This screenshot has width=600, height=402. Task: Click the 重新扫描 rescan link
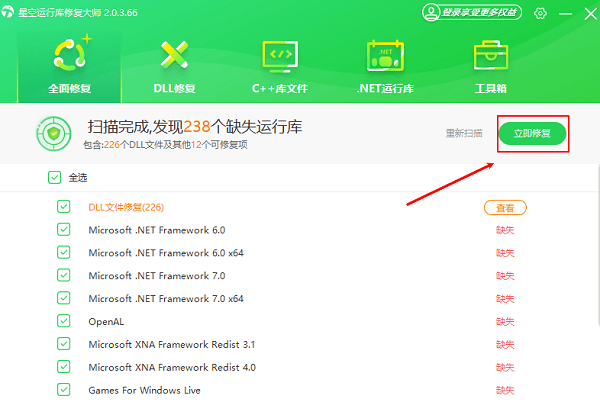point(464,133)
